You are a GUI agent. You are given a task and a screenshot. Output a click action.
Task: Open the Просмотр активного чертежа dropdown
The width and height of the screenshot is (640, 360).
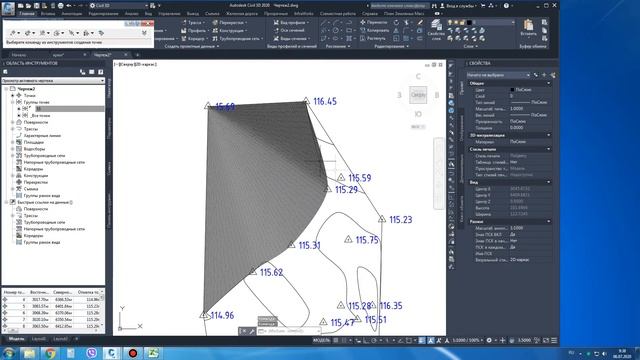click(x=53, y=81)
